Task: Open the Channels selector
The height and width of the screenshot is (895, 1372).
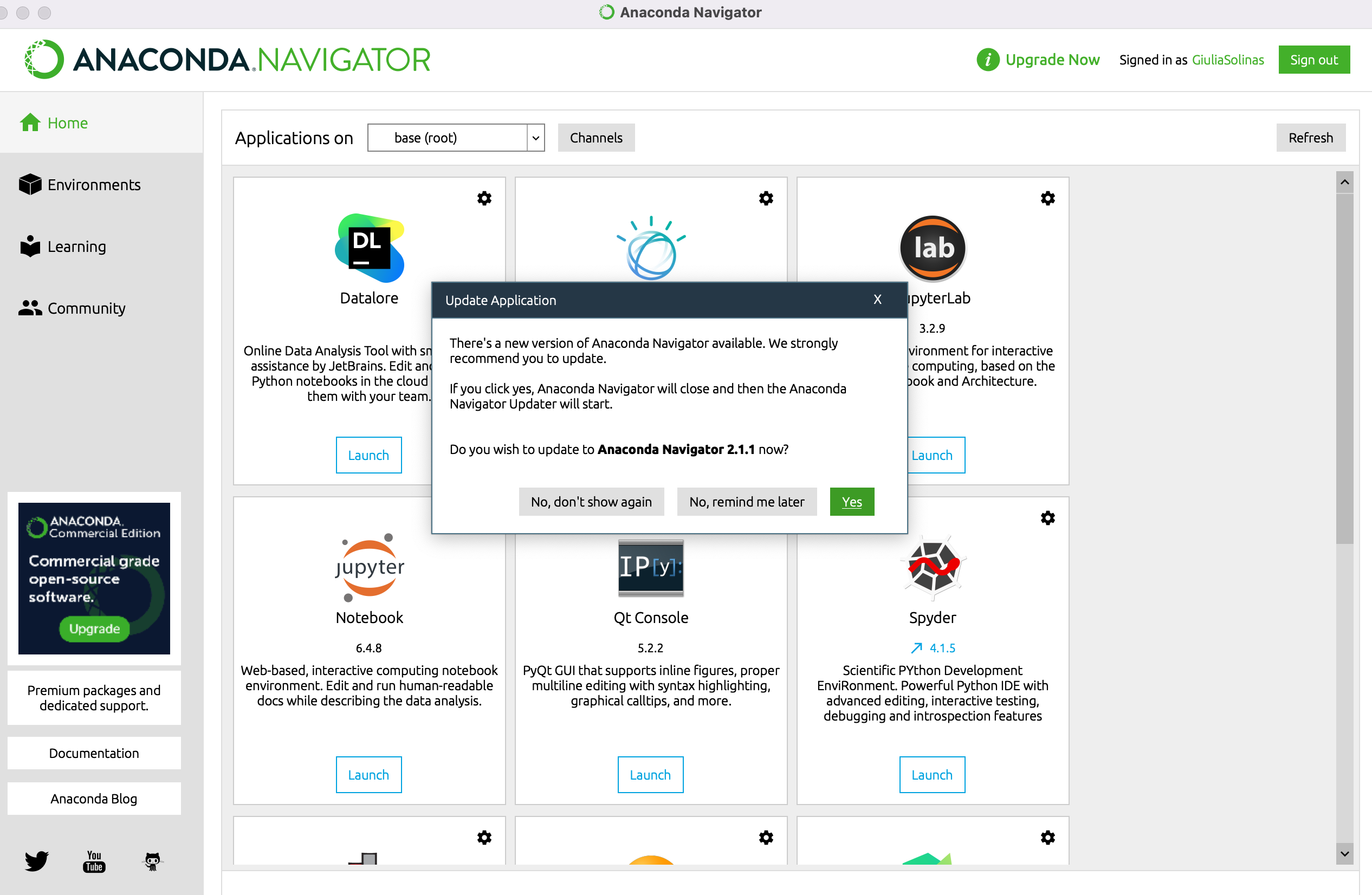Action: coord(596,137)
